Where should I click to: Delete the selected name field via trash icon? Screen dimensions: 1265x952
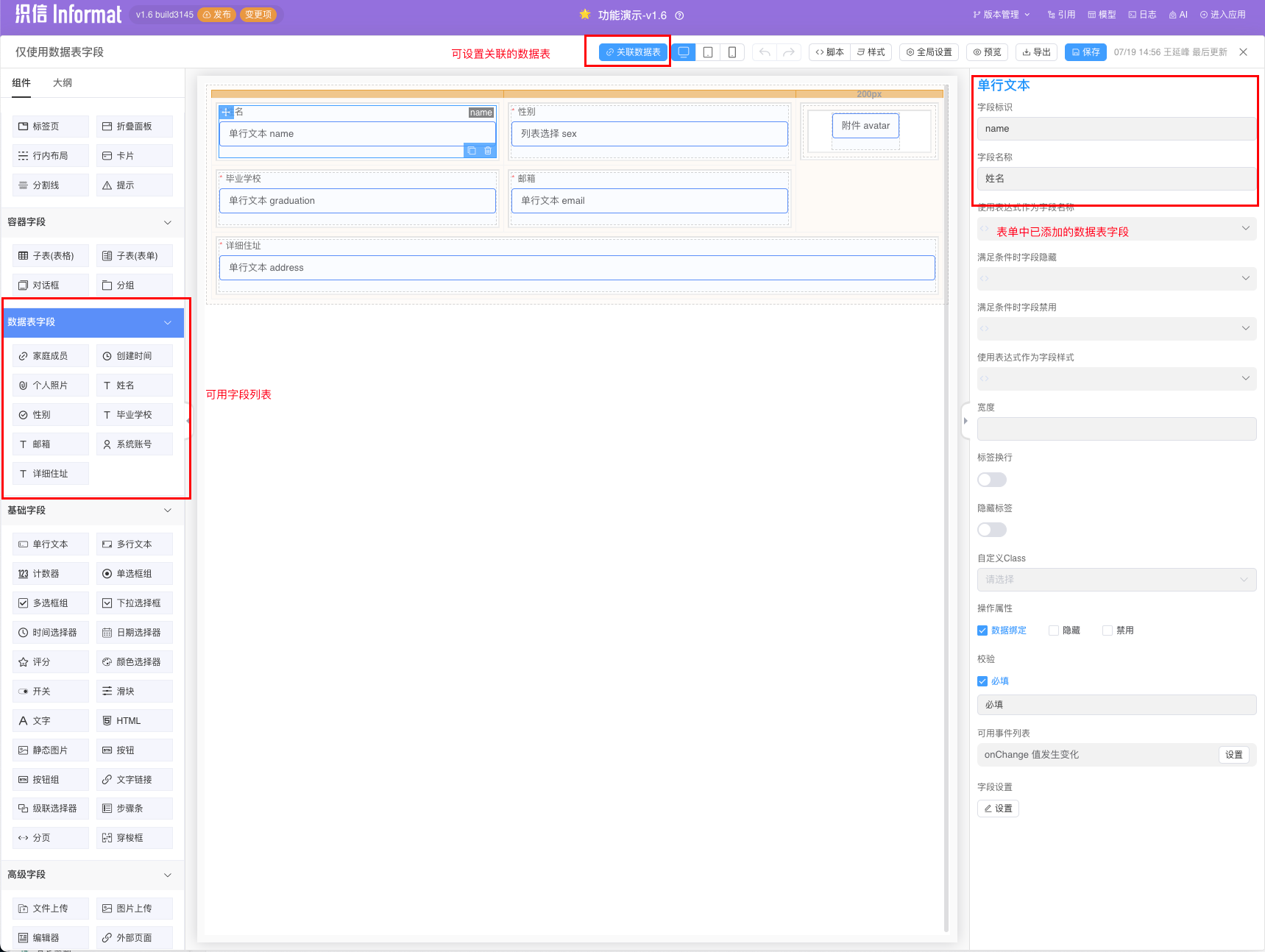[488, 151]
